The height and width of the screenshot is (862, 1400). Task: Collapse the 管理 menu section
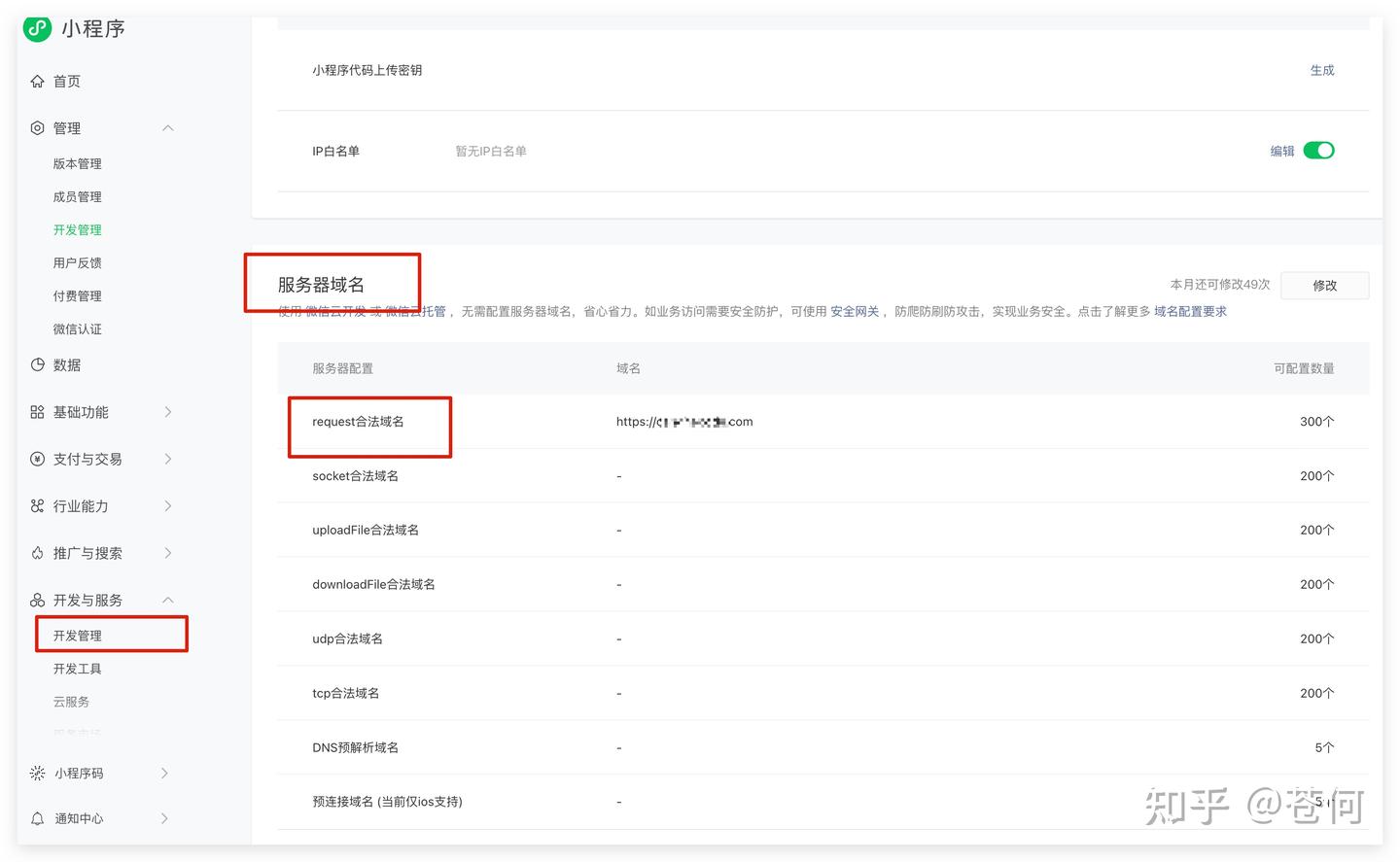[x=167, y=128]
